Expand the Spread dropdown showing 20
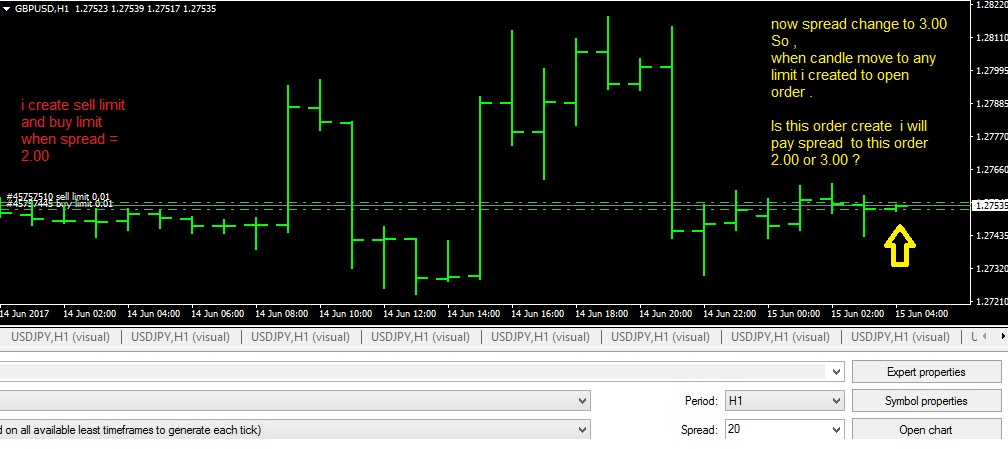Image resolution: width=1008 pixels, height=449 pixels. pos(836,429)
